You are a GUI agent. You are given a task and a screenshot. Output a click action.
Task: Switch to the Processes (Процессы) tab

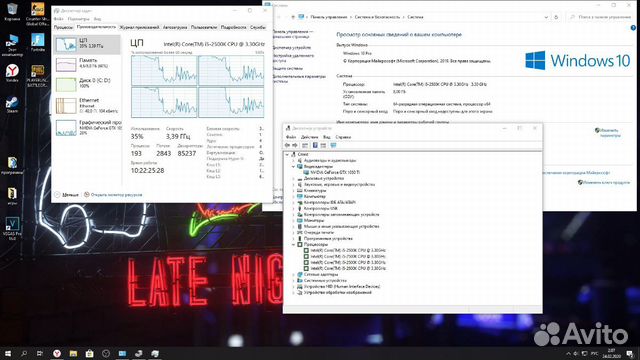63,27
